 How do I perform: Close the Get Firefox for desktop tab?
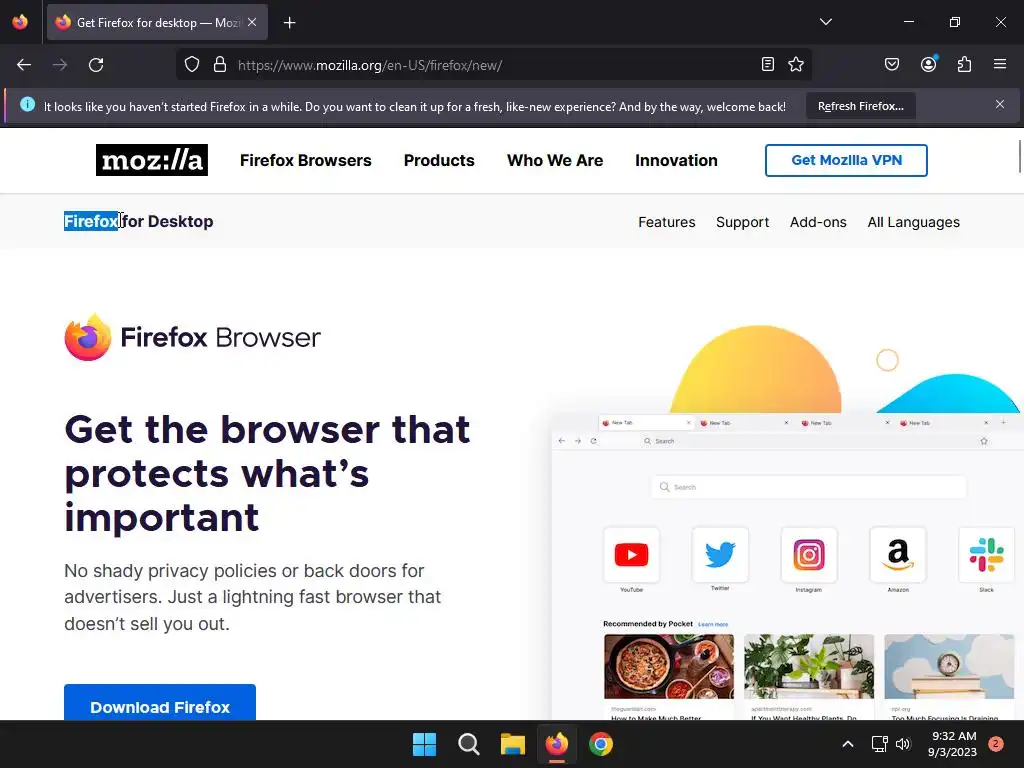point(252,22)
